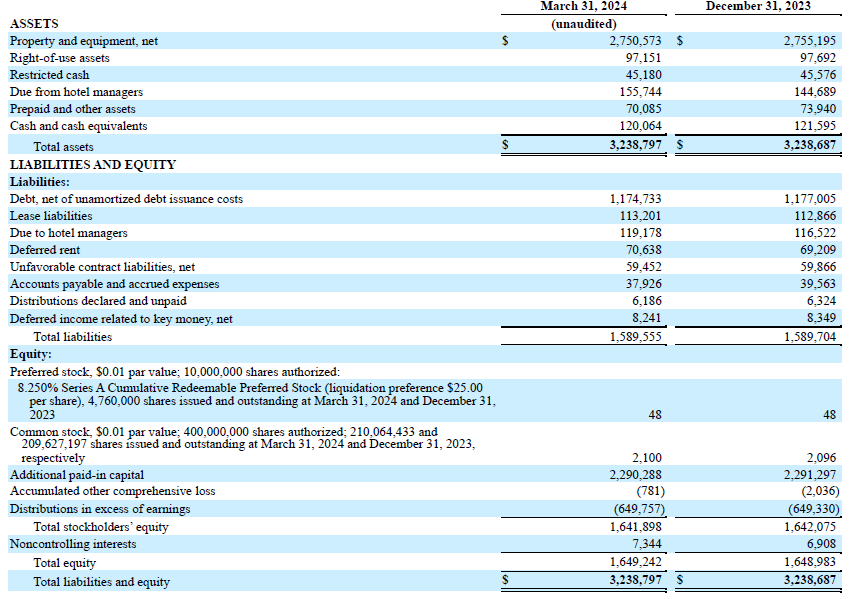
Task: Select the debt value 1,174,733
Action: point(635,199)
